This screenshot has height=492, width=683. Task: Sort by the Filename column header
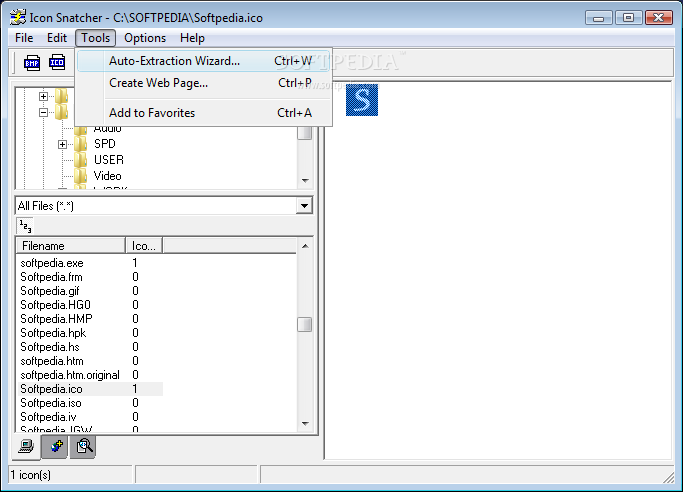point(71,246)
